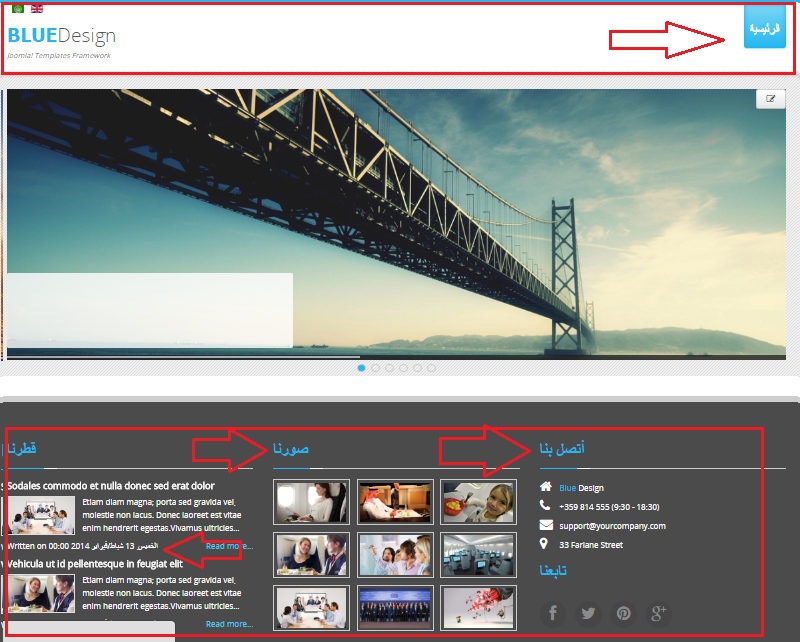Open the Google Plus social icon
The height and width of the screenshot is (642, 800).
[x=658, y=613]
